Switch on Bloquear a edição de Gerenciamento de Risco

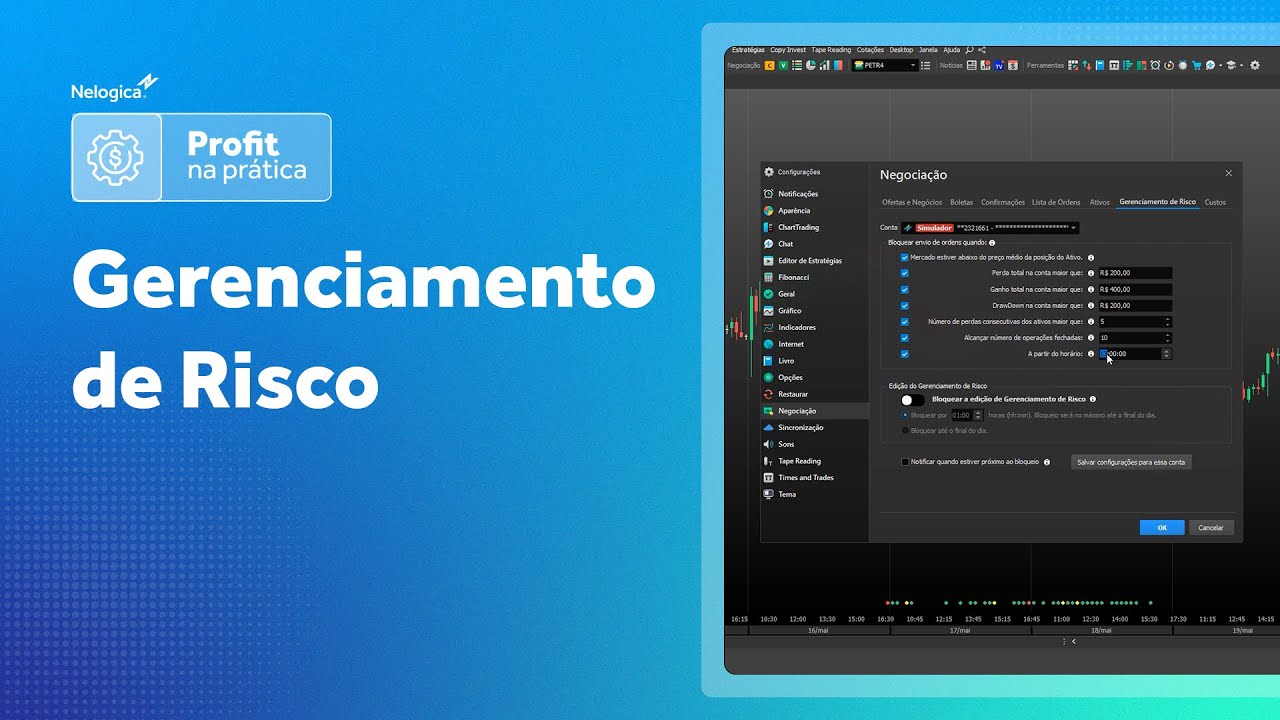click(912, 399)
